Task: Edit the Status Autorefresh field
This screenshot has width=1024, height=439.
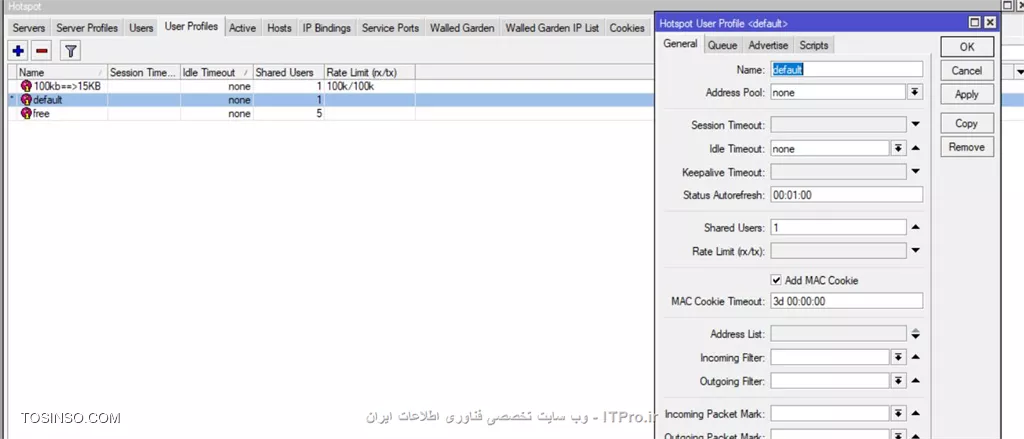Action: tap(847, 195)
